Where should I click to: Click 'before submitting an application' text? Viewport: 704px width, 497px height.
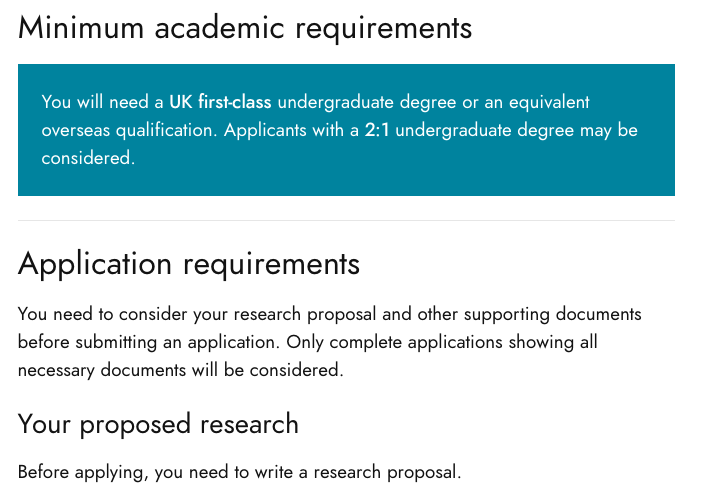(149, 342)
